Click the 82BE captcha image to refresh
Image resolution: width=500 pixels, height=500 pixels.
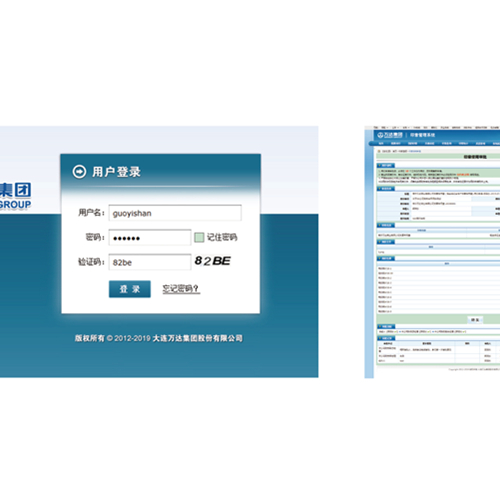tap(213, 261)
